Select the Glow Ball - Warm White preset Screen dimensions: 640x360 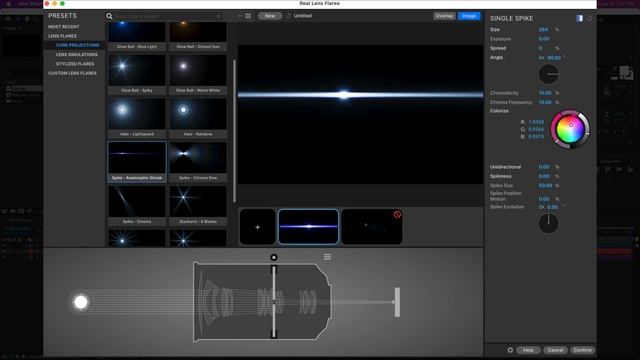click(x=198, y=73)
